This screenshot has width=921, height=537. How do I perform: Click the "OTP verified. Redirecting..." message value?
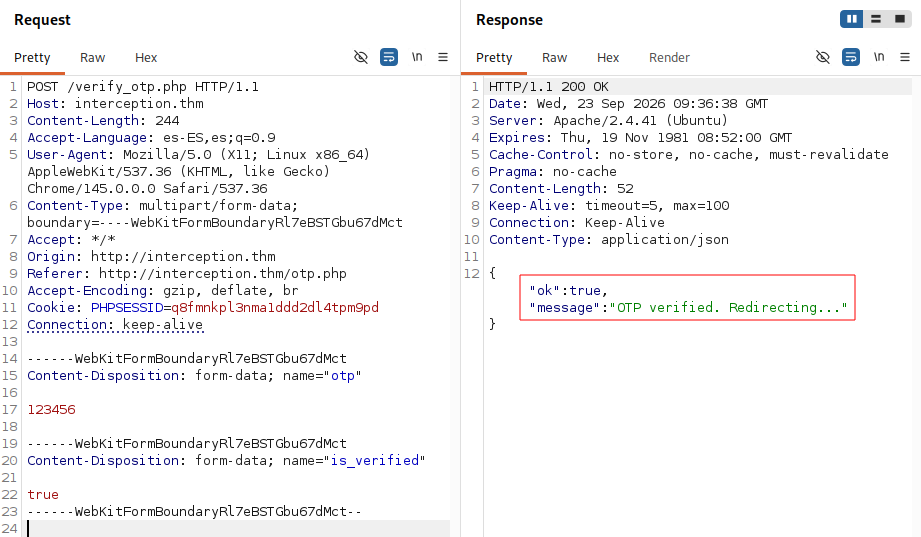(728, 307)
